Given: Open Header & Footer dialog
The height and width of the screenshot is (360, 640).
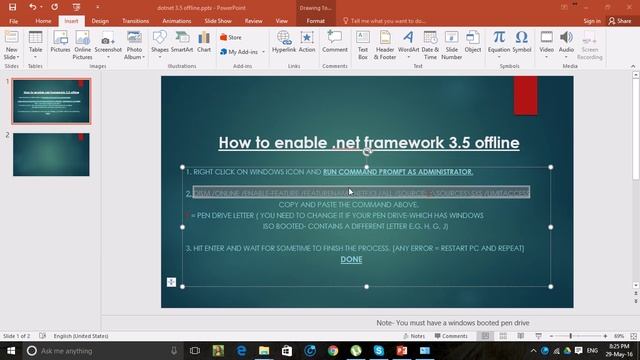Looking at the screenshot, I should click(385, 45).
